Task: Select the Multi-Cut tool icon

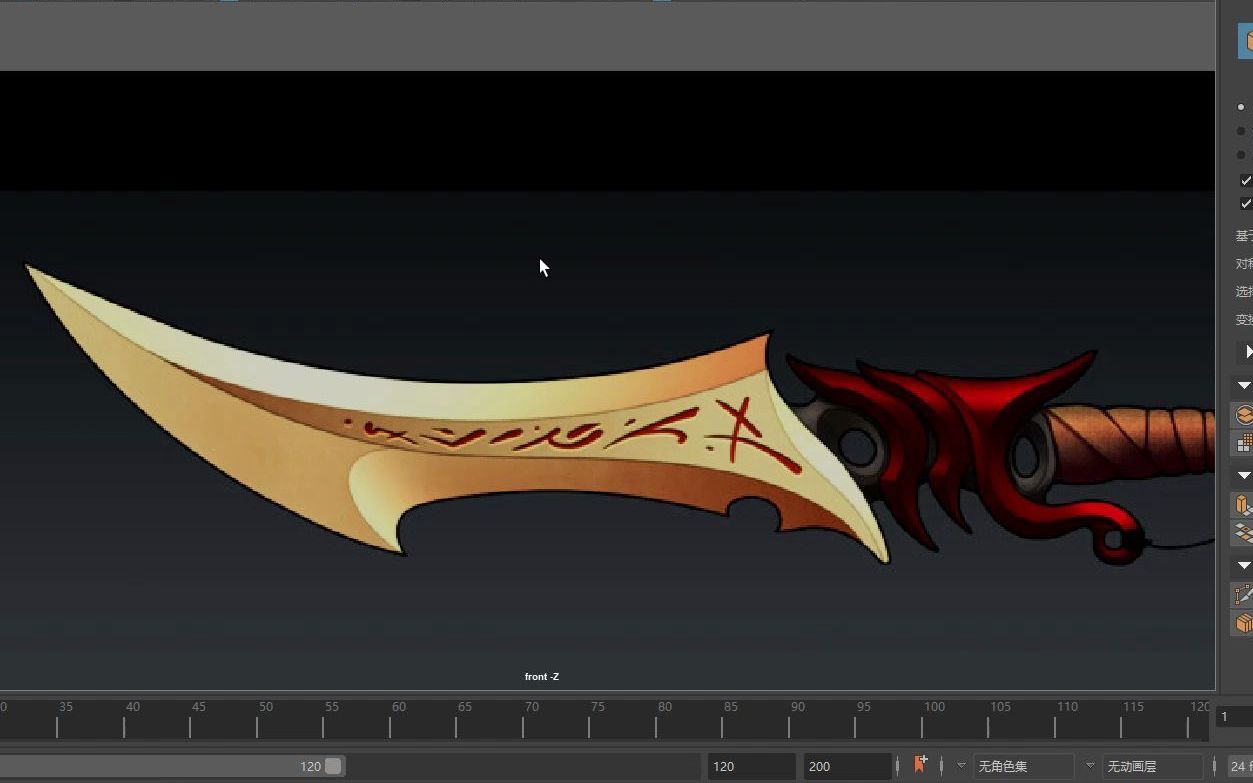Action: pyautogui.click(x=1245, y=595)
